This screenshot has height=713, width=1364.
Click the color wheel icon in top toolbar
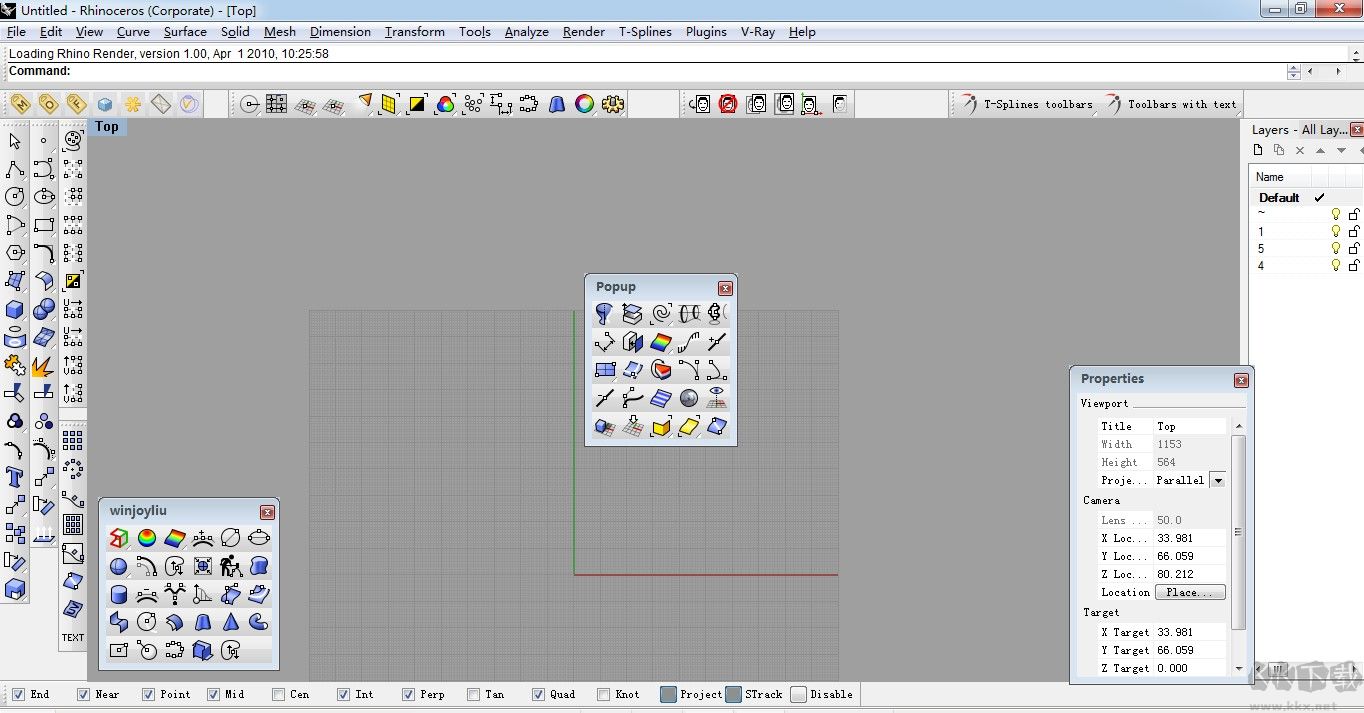[585, 104]
